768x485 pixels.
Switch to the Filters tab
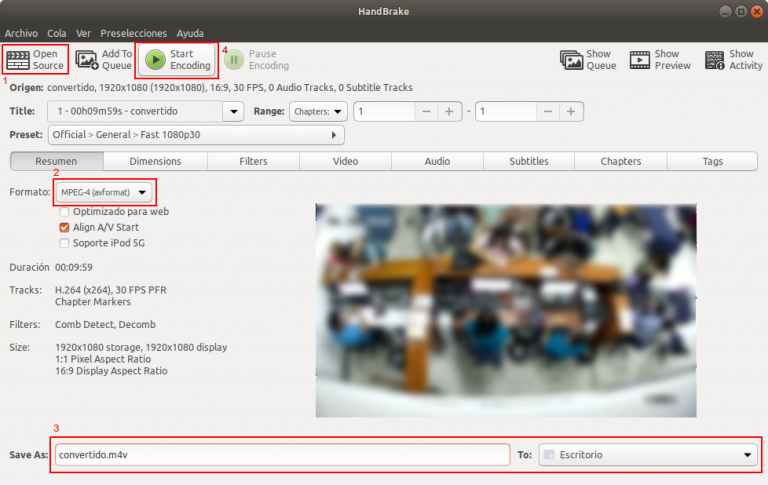coord(253,161)
